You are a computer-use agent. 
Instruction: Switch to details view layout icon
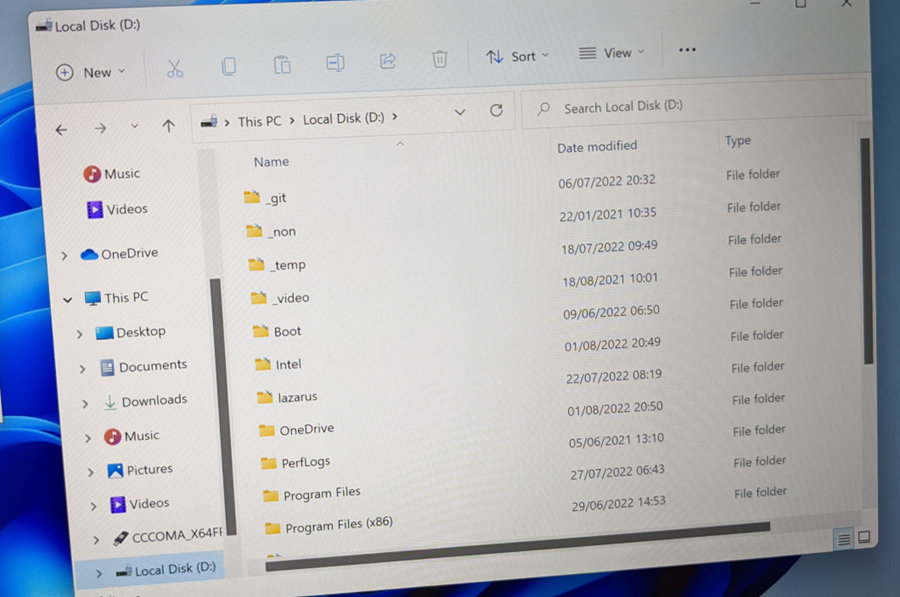[x=844, y=539]
